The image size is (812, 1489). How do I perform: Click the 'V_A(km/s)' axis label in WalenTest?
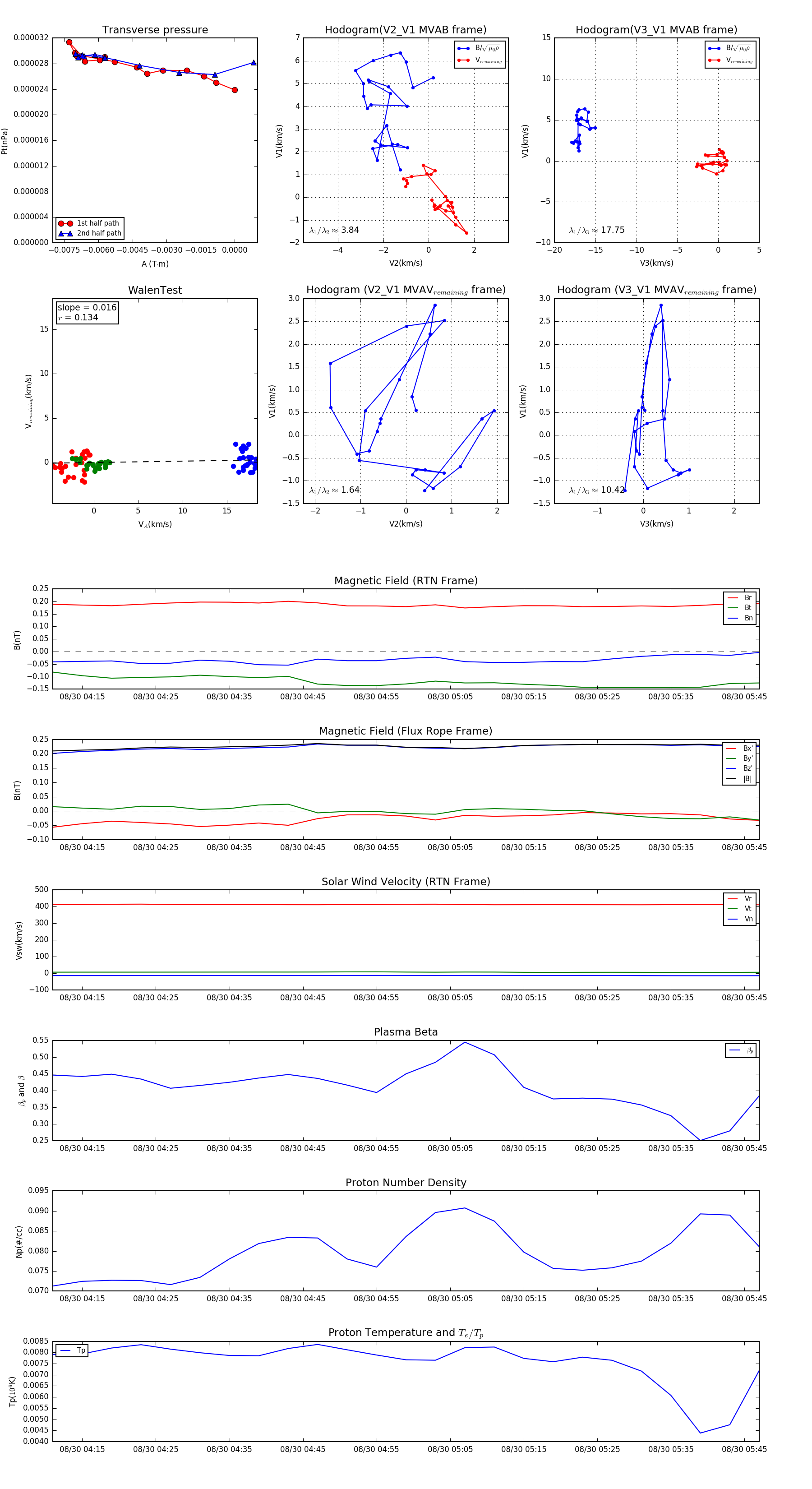[x=155, y=525]
